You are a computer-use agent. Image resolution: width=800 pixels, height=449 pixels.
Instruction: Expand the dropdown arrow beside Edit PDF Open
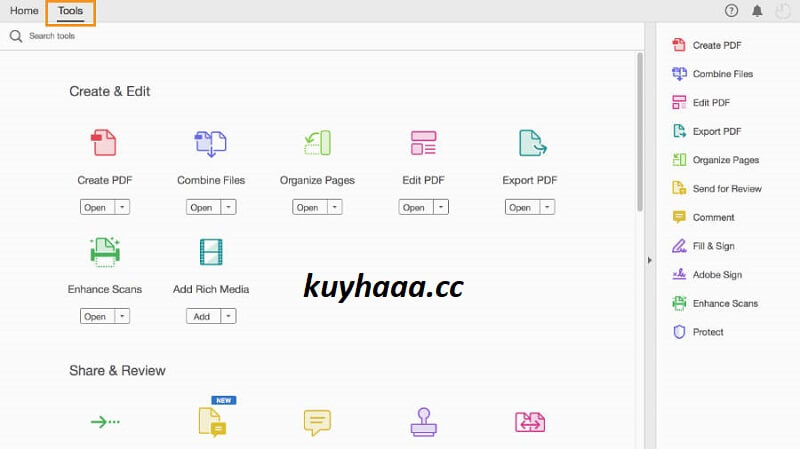point(441,207)
